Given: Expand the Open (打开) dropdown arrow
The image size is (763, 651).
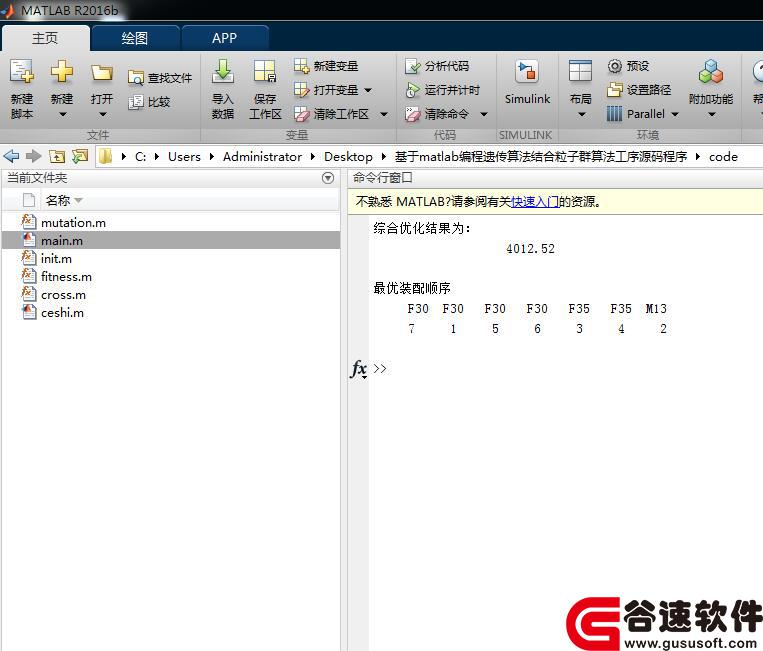Looking at the screenshot, I should (x=102, y=115).
